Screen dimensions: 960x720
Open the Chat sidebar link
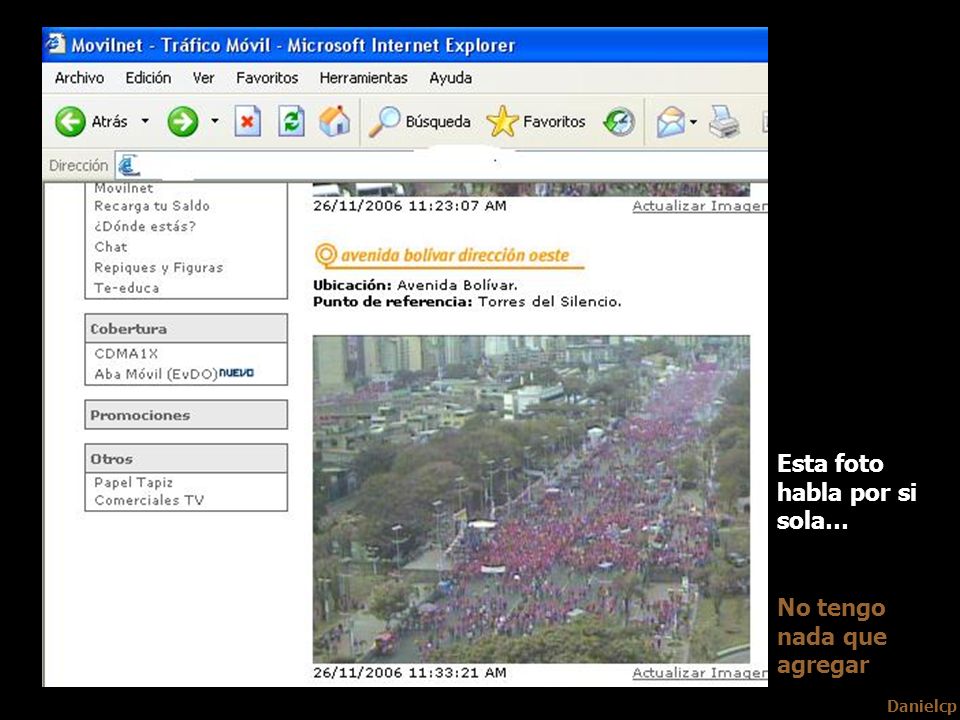coord(111,247)
